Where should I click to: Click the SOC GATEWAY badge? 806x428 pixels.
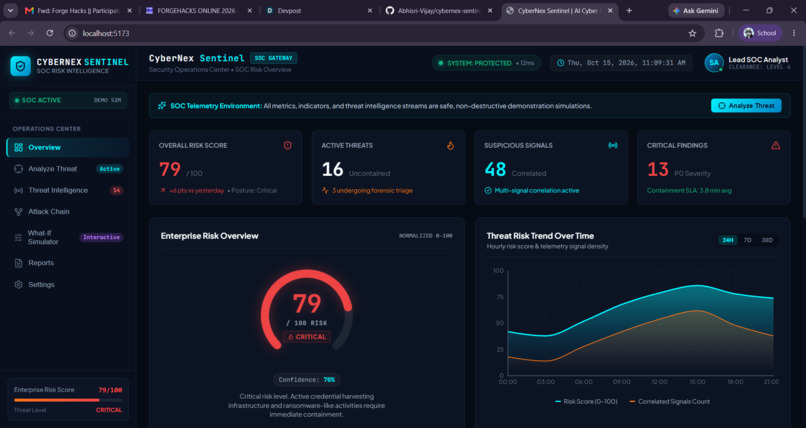[x=273, y=58]
